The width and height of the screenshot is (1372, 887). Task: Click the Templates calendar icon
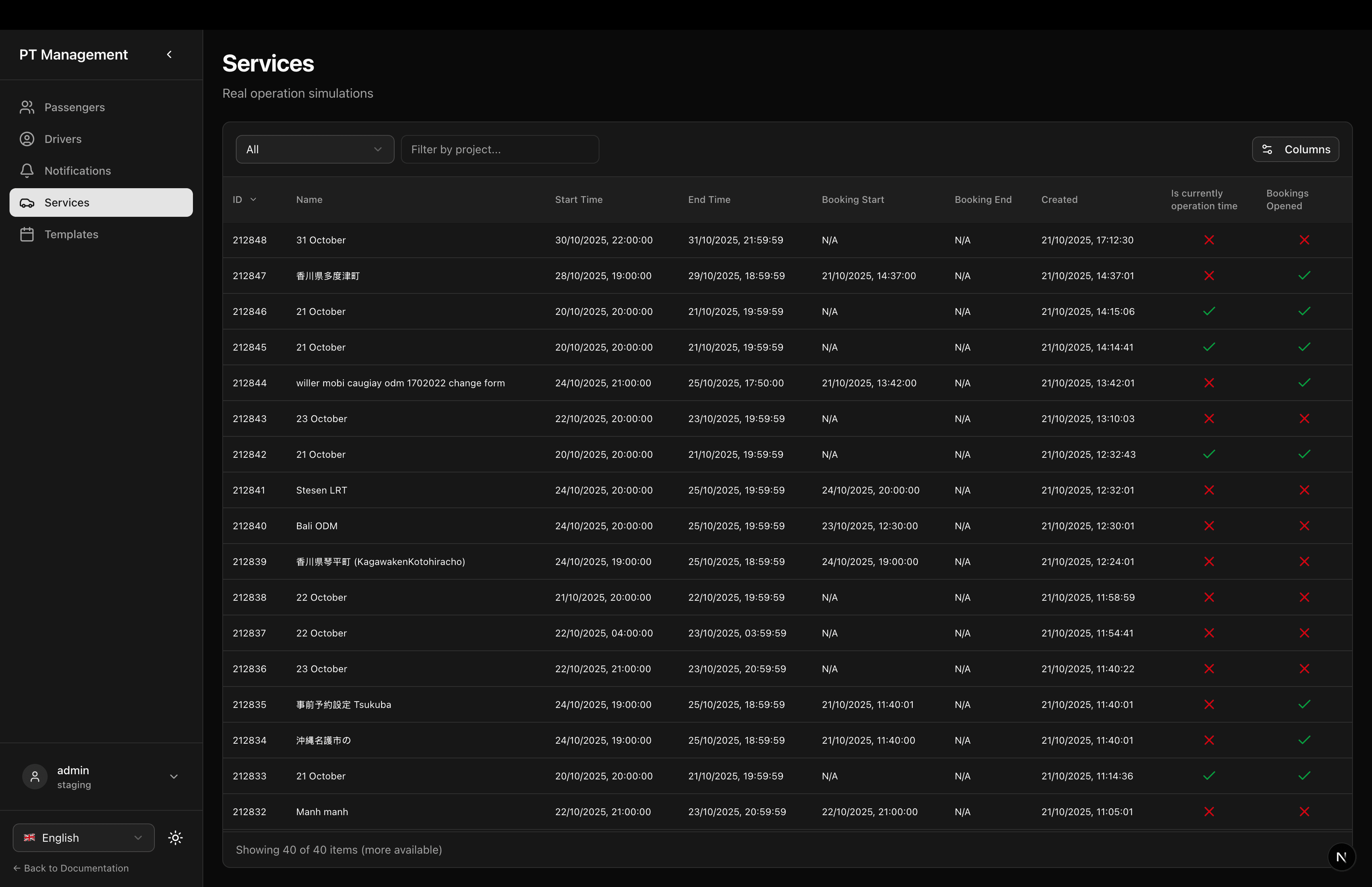tap(27, 234)
